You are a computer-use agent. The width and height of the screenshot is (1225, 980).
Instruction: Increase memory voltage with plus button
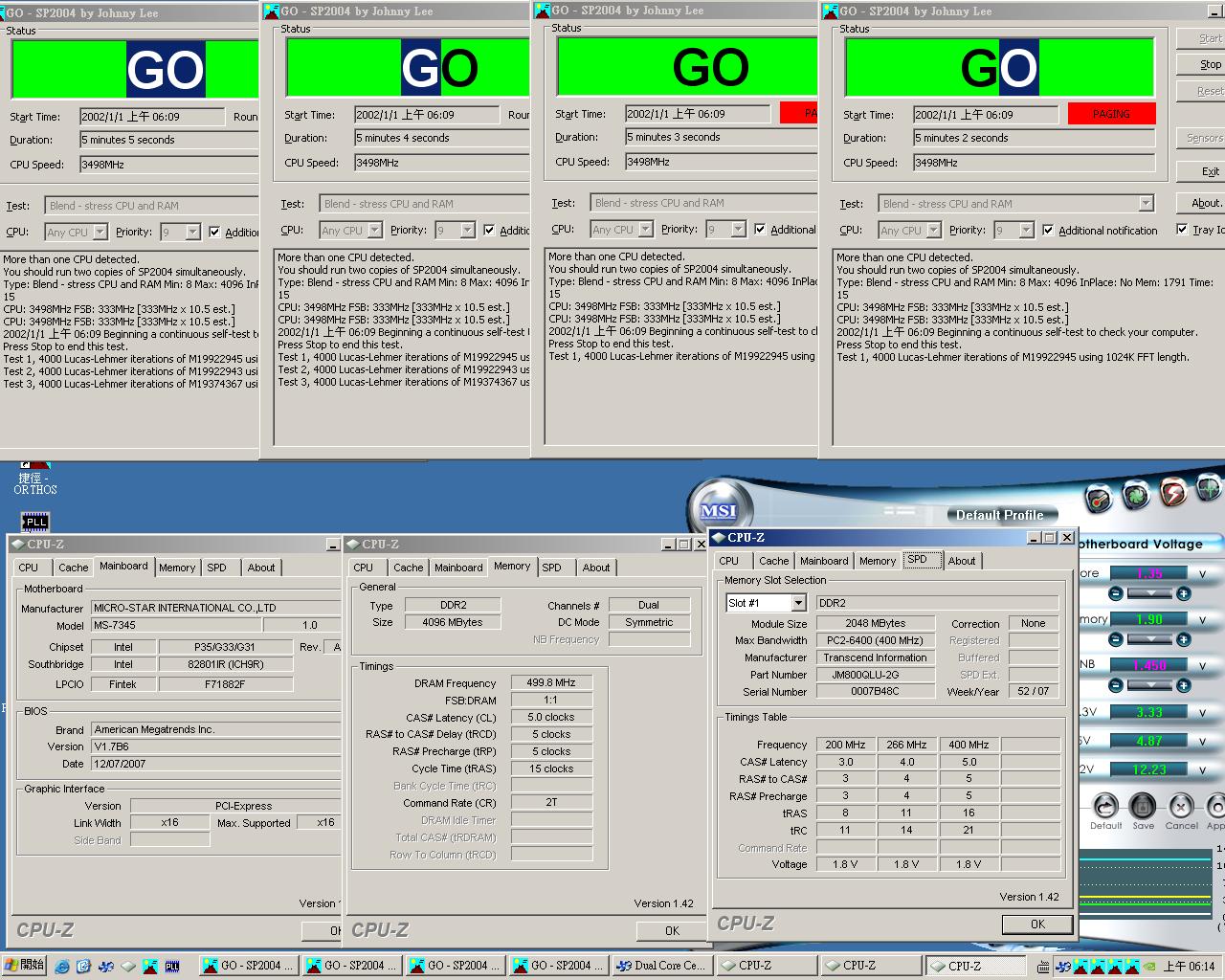tap(1184, 638)
